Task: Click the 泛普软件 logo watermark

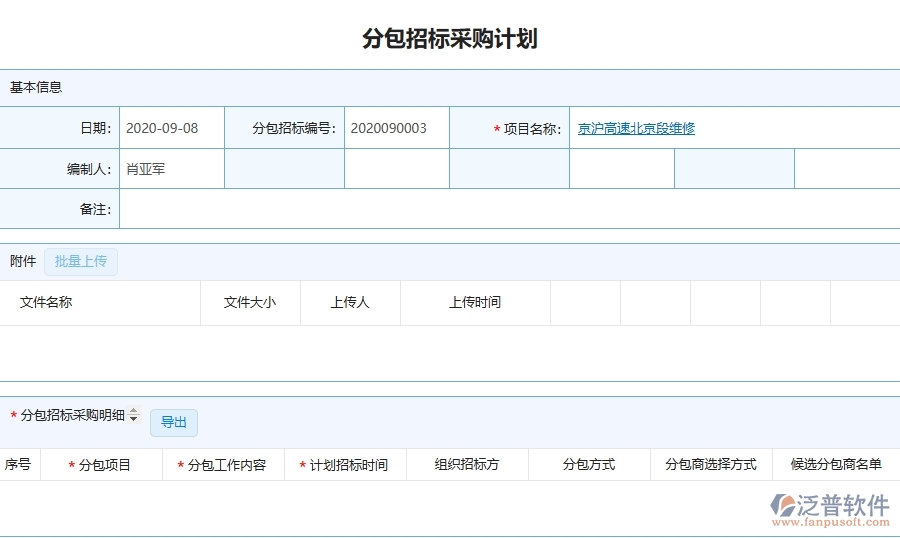Action: 831,508
